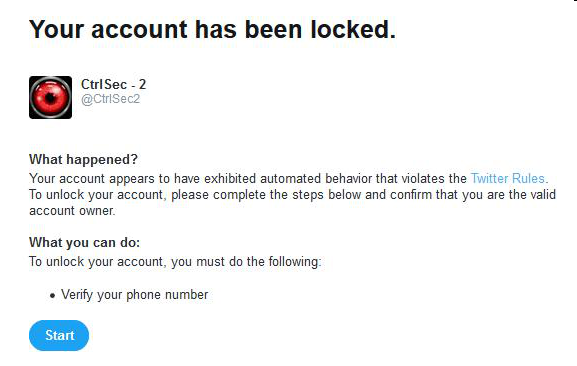Click the @CtrlSec2 username handle
Image resolution: width=577 pixels, height=366 pixels.
110,99
